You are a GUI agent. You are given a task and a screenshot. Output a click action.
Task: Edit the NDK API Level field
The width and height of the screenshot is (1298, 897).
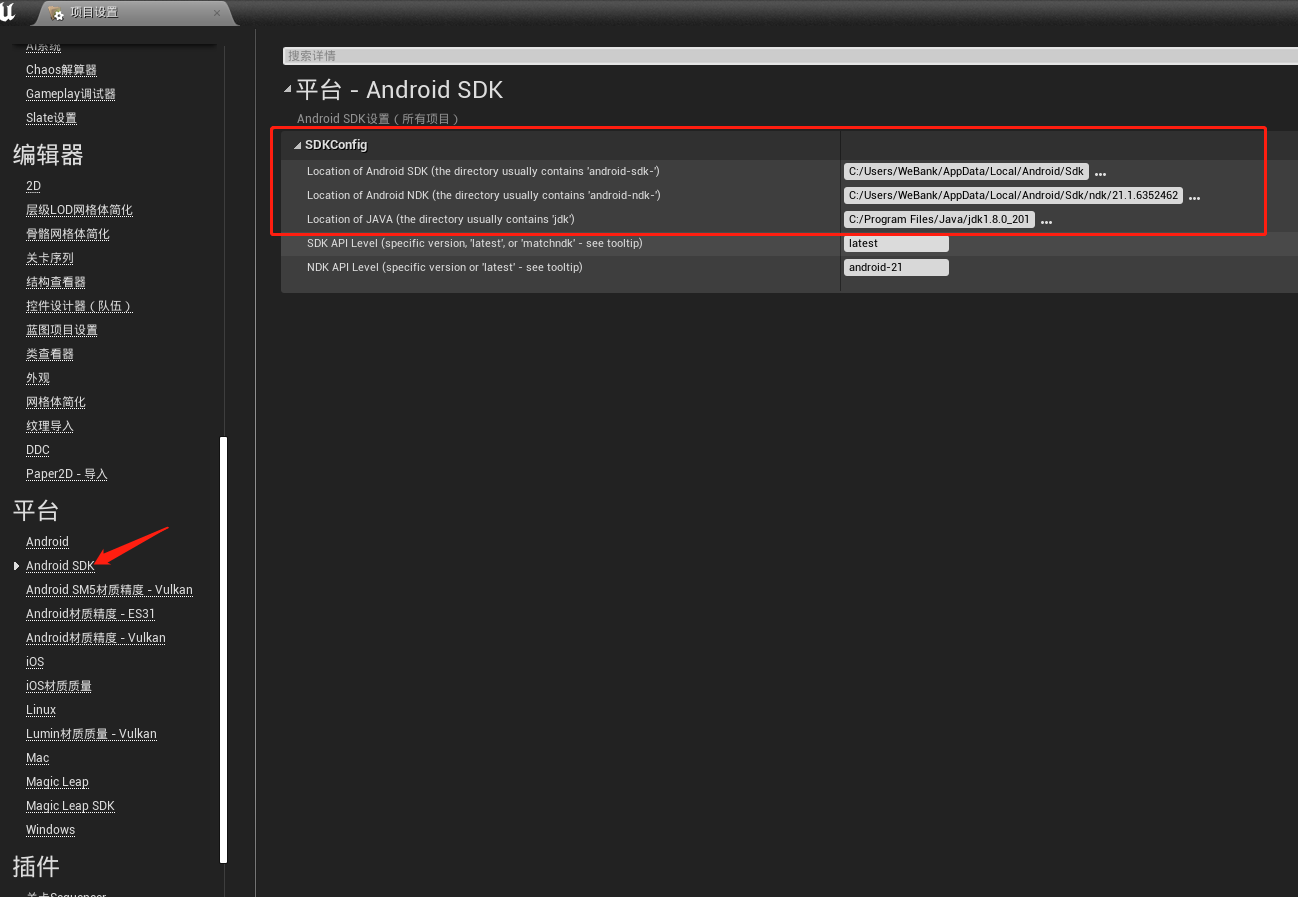896,267
